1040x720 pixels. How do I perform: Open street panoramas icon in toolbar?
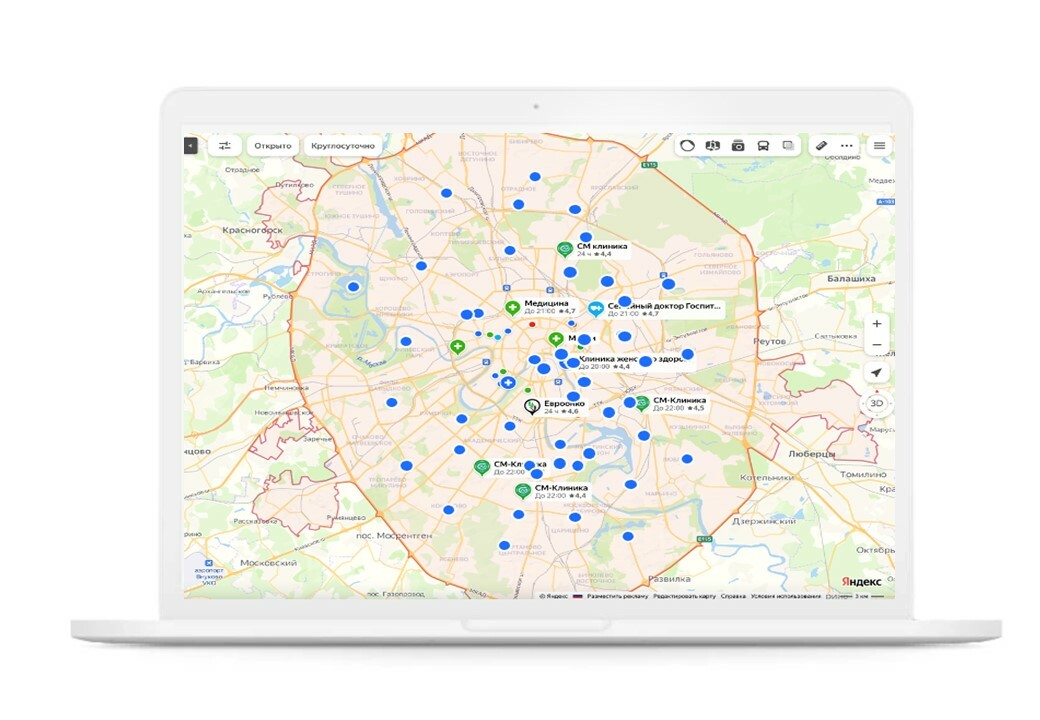coord(712,146)
